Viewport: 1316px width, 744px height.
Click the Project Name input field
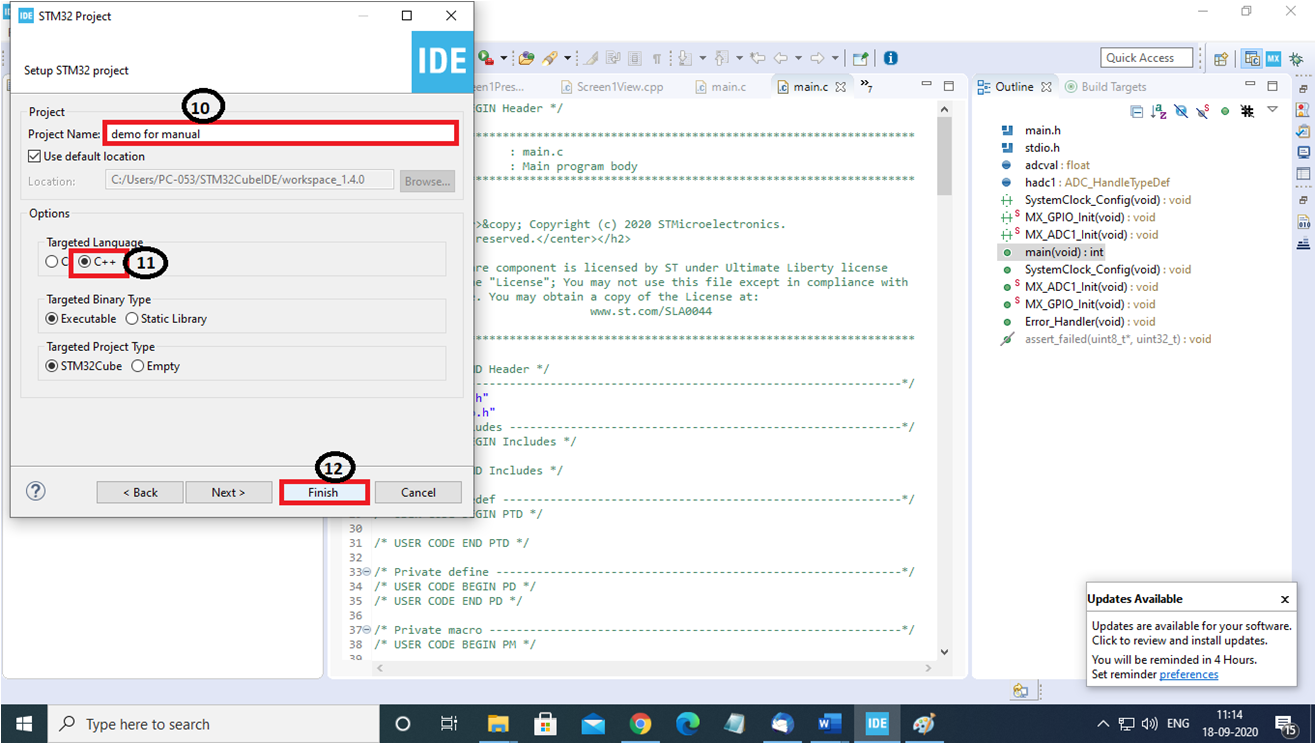click(280, 133)
